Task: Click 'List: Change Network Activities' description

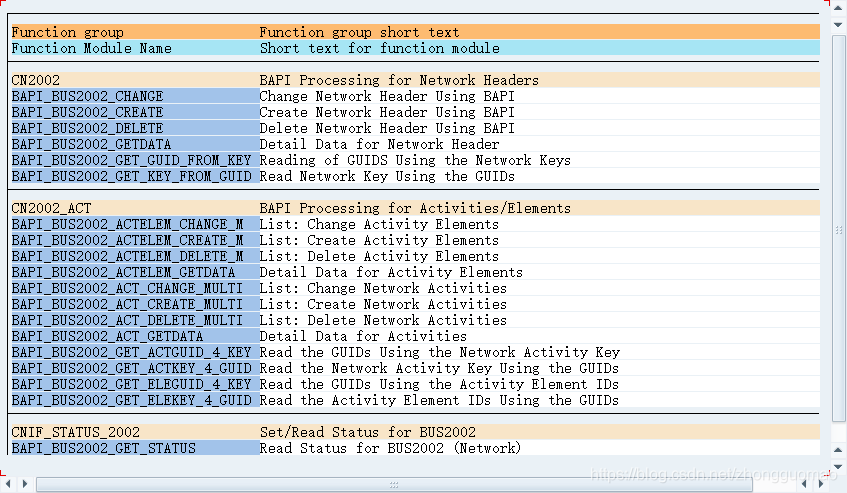Action: coord(384,288)
